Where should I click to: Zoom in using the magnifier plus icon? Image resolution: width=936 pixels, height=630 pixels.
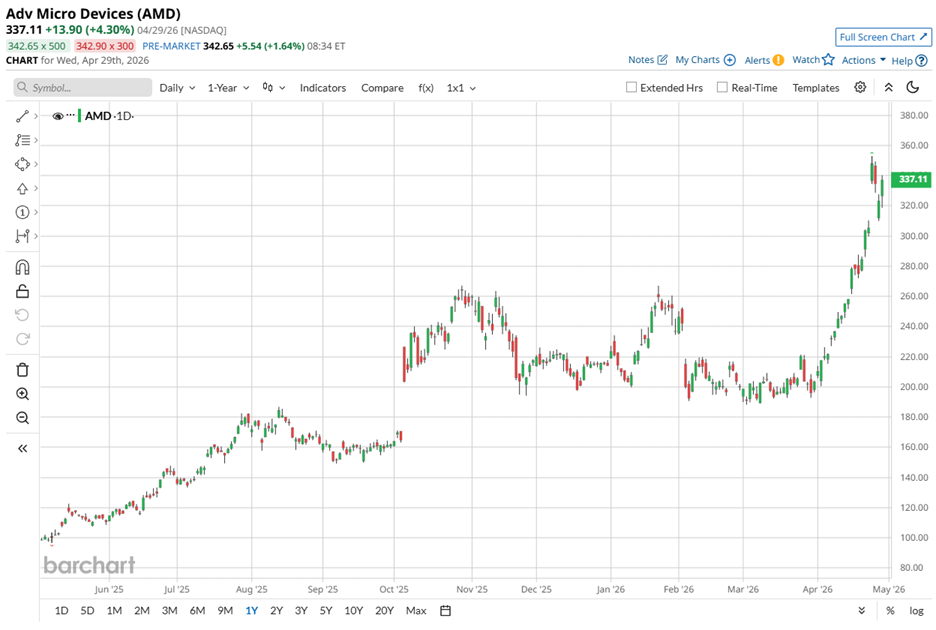(22, 394)
